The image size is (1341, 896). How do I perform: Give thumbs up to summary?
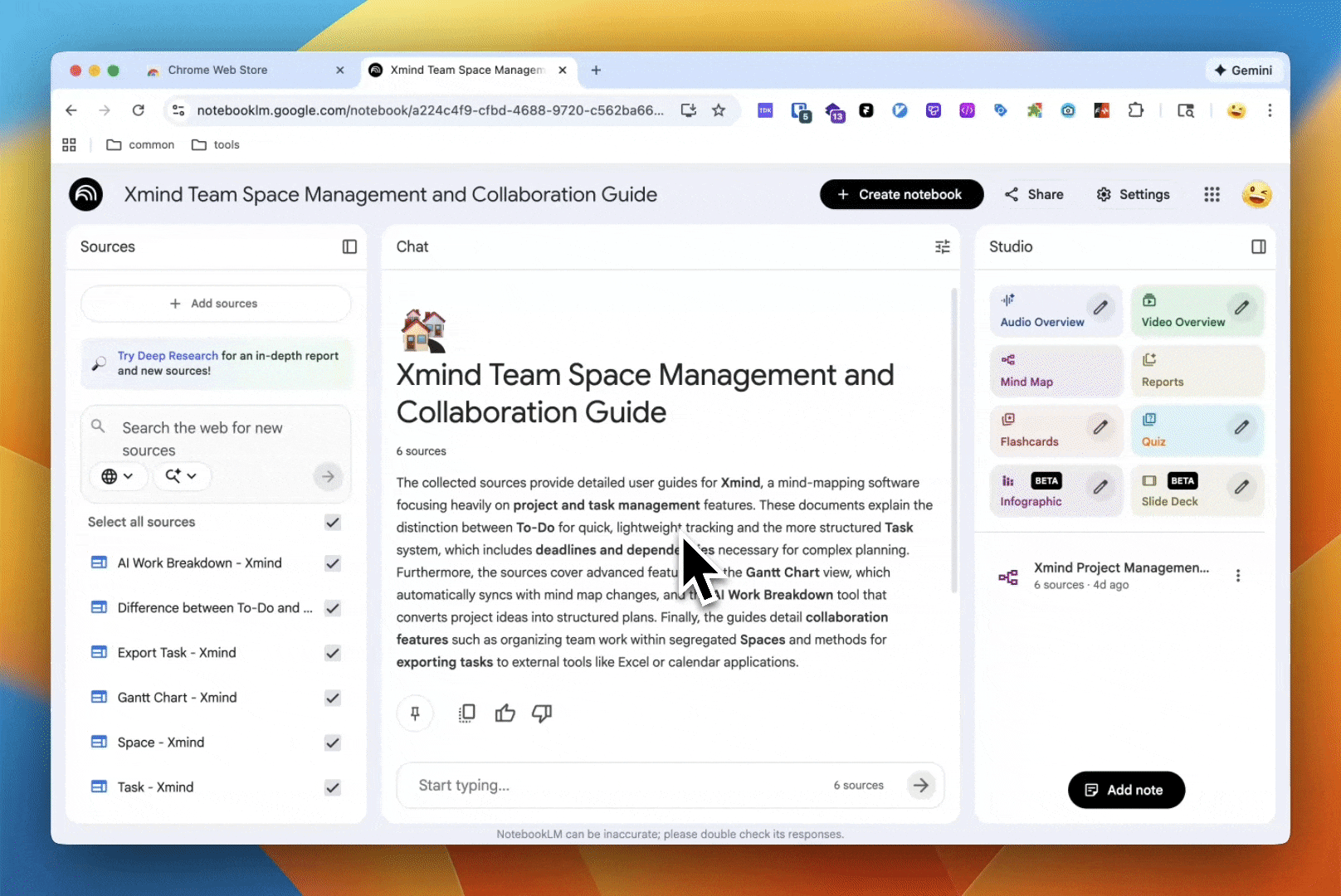[505, 713]
